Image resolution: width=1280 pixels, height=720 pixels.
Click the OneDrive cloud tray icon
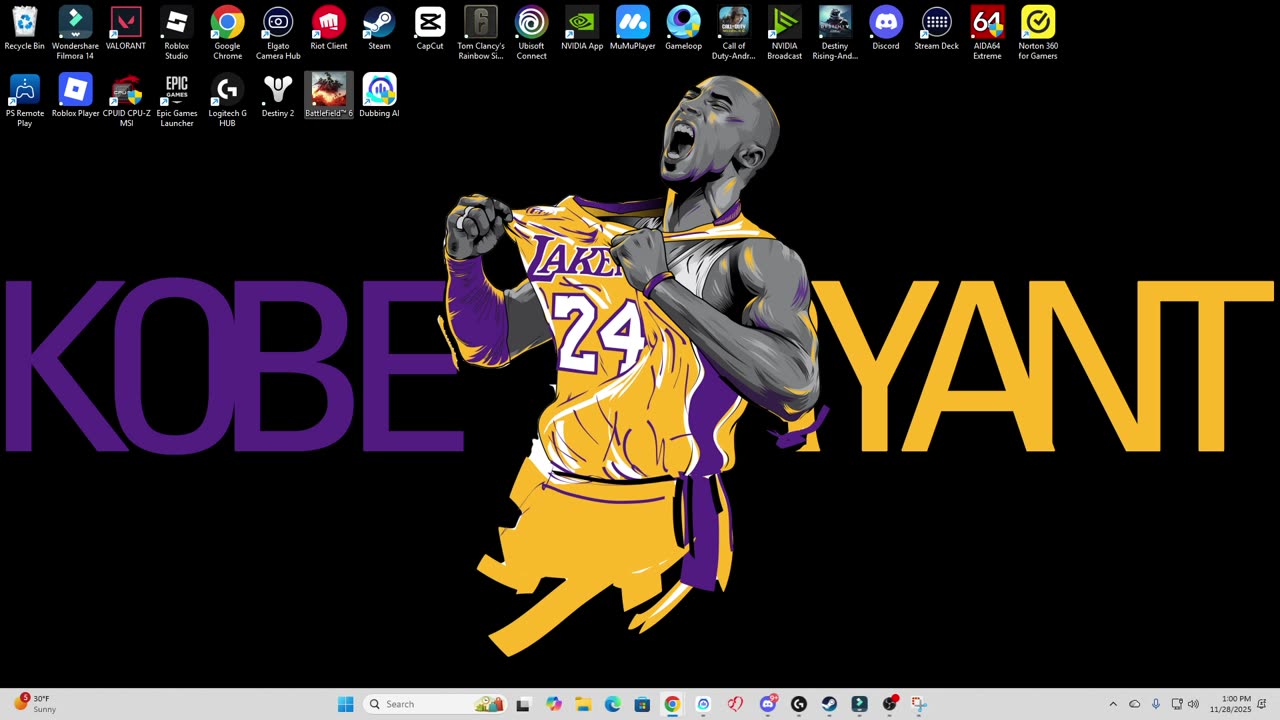point(1134,704)
